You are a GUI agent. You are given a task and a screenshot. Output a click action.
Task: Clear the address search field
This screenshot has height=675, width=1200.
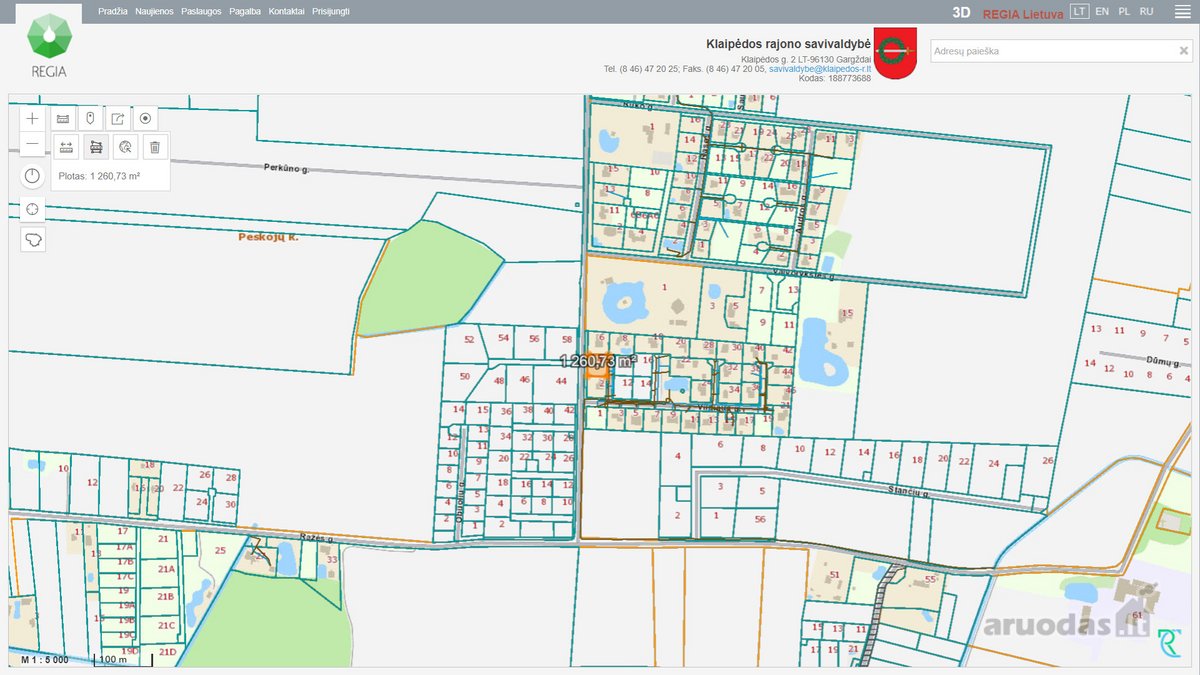click(x=1183, y=51)
